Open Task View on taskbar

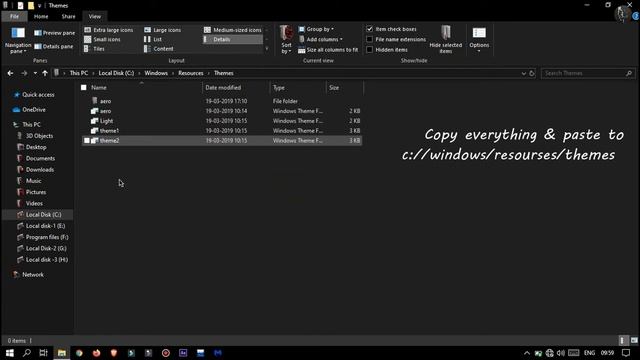43,353
